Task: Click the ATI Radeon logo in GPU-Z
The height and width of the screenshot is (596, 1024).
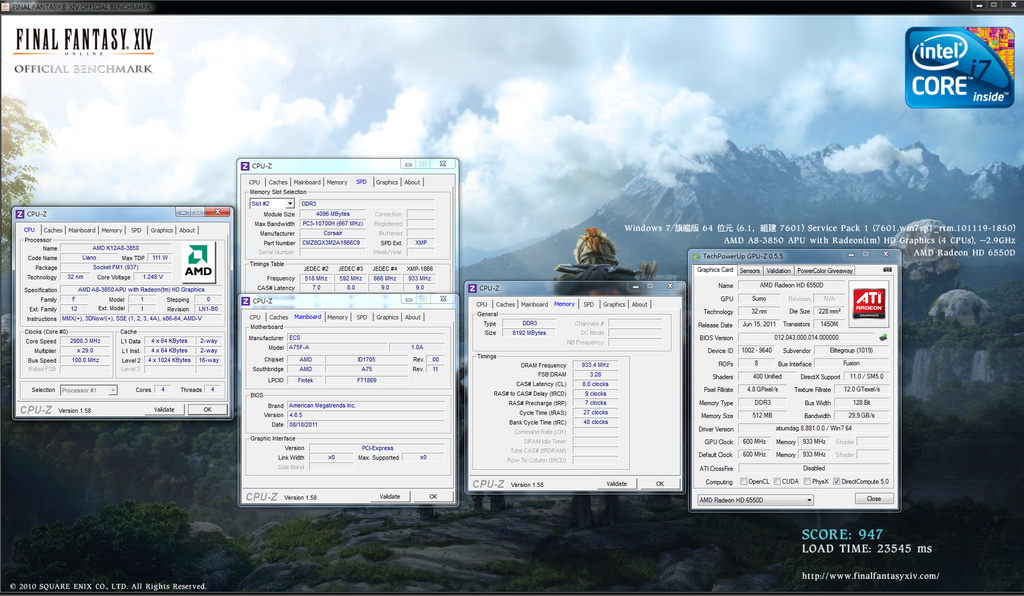Action: (x=869, y=304)
